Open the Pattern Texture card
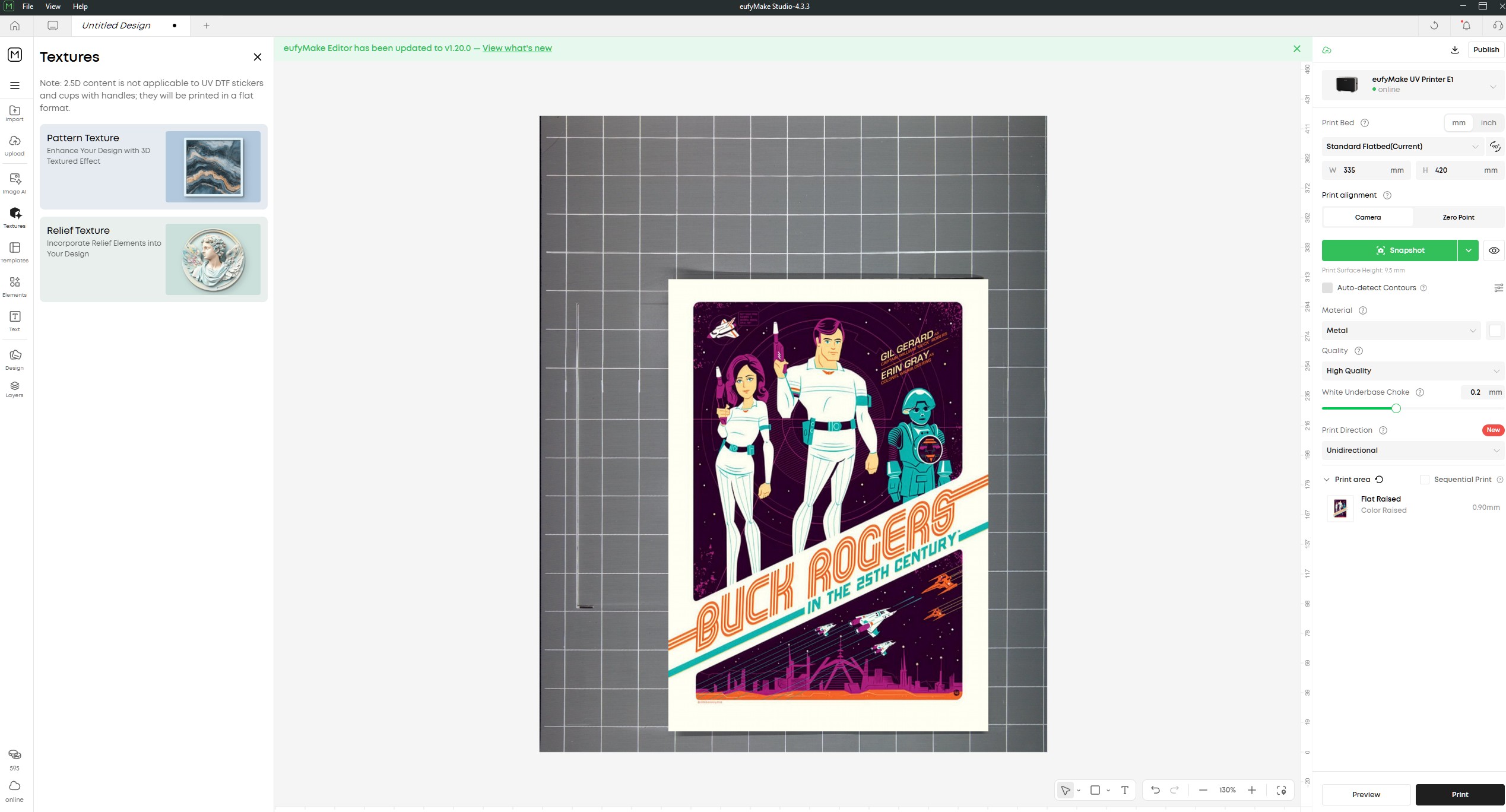 click(x=154, y=167)
